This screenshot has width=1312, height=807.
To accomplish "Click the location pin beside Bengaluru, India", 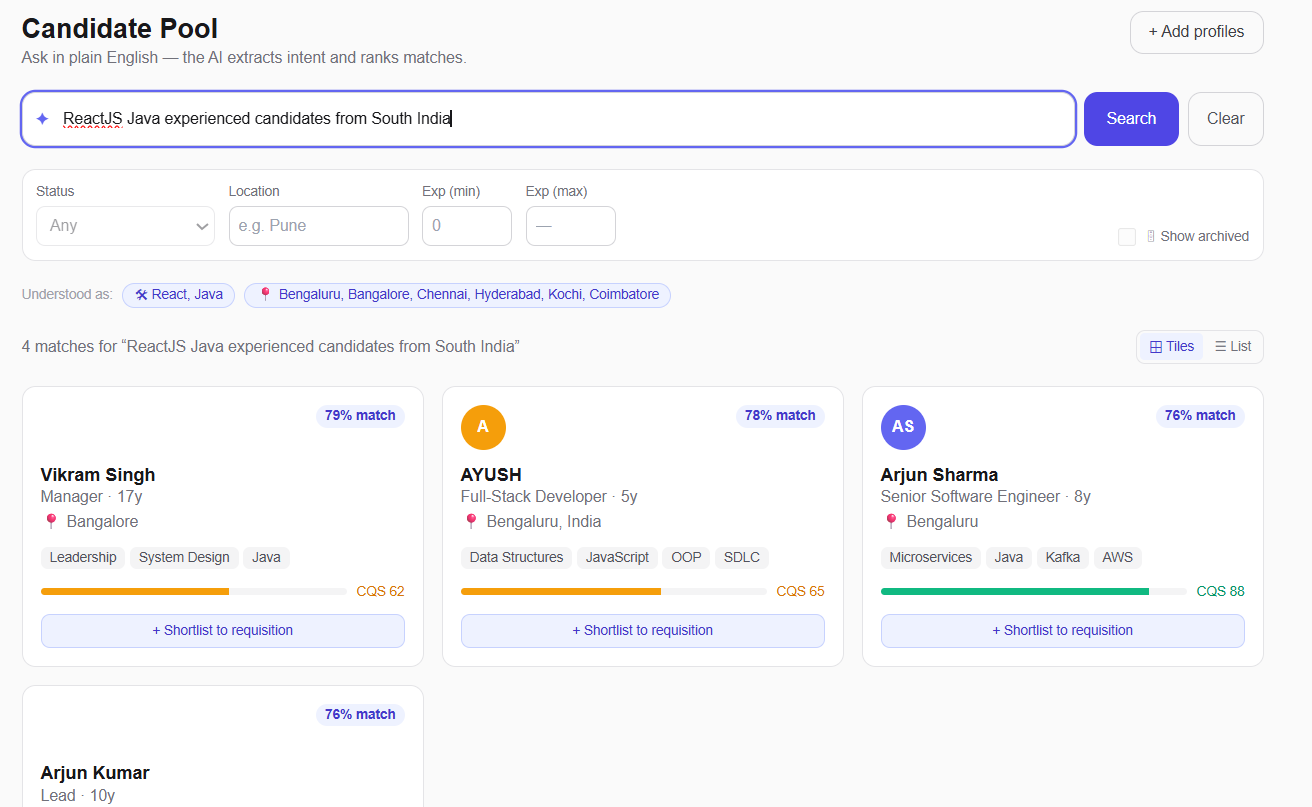I will (471, 522).
